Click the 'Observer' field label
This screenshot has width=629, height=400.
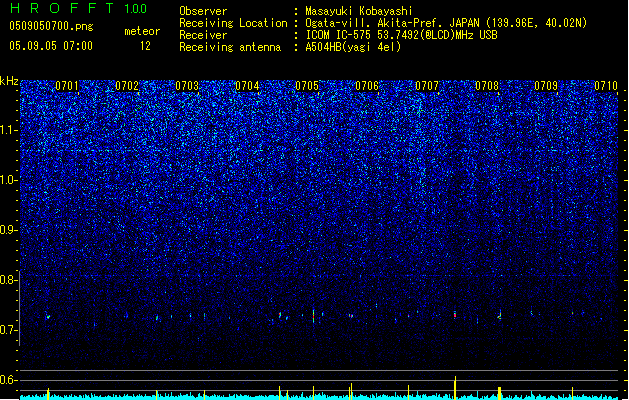point(203,11)
